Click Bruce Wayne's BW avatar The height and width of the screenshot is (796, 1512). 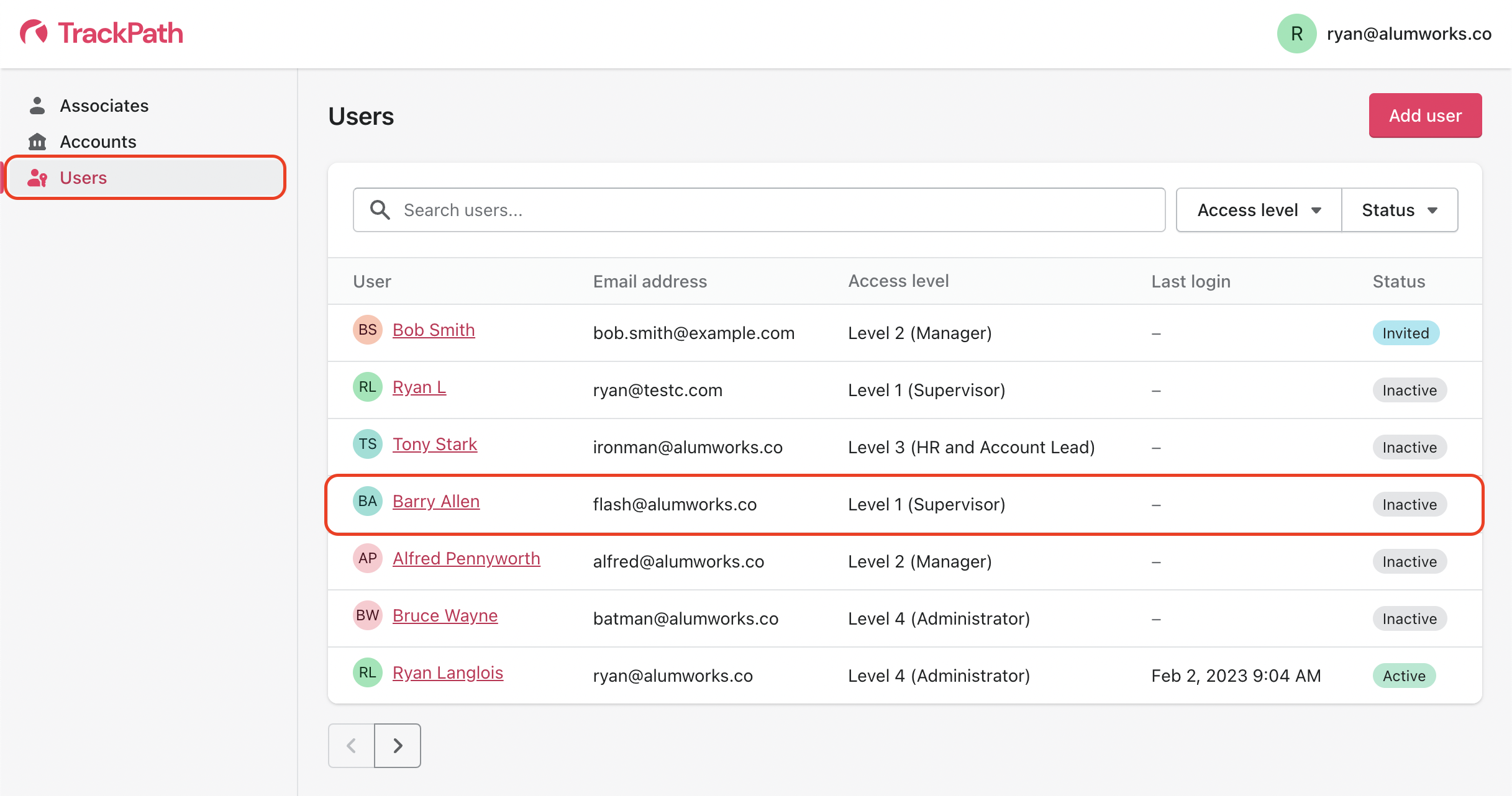[368, 615]
